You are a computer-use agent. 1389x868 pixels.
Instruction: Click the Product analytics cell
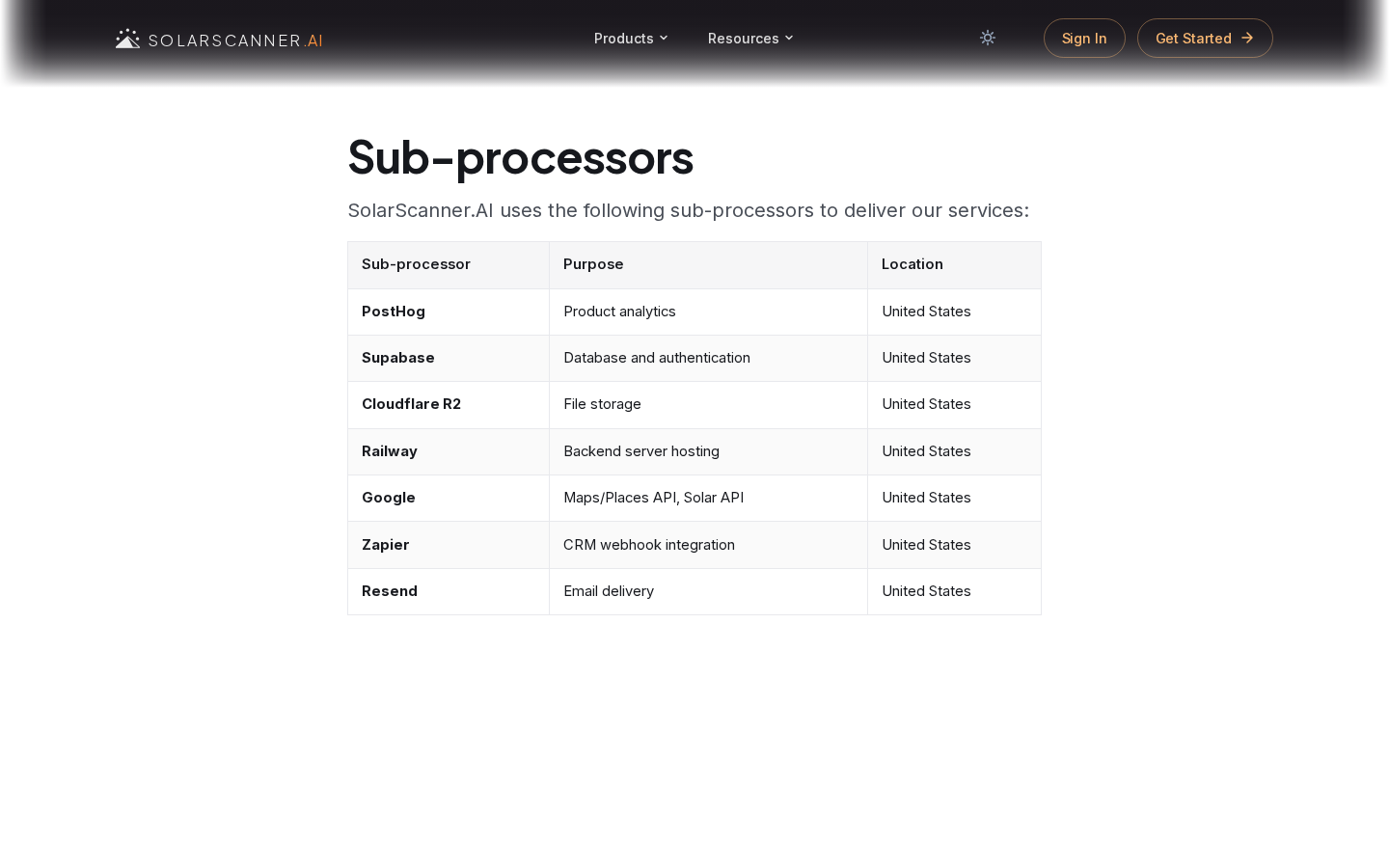coord(709,312)
